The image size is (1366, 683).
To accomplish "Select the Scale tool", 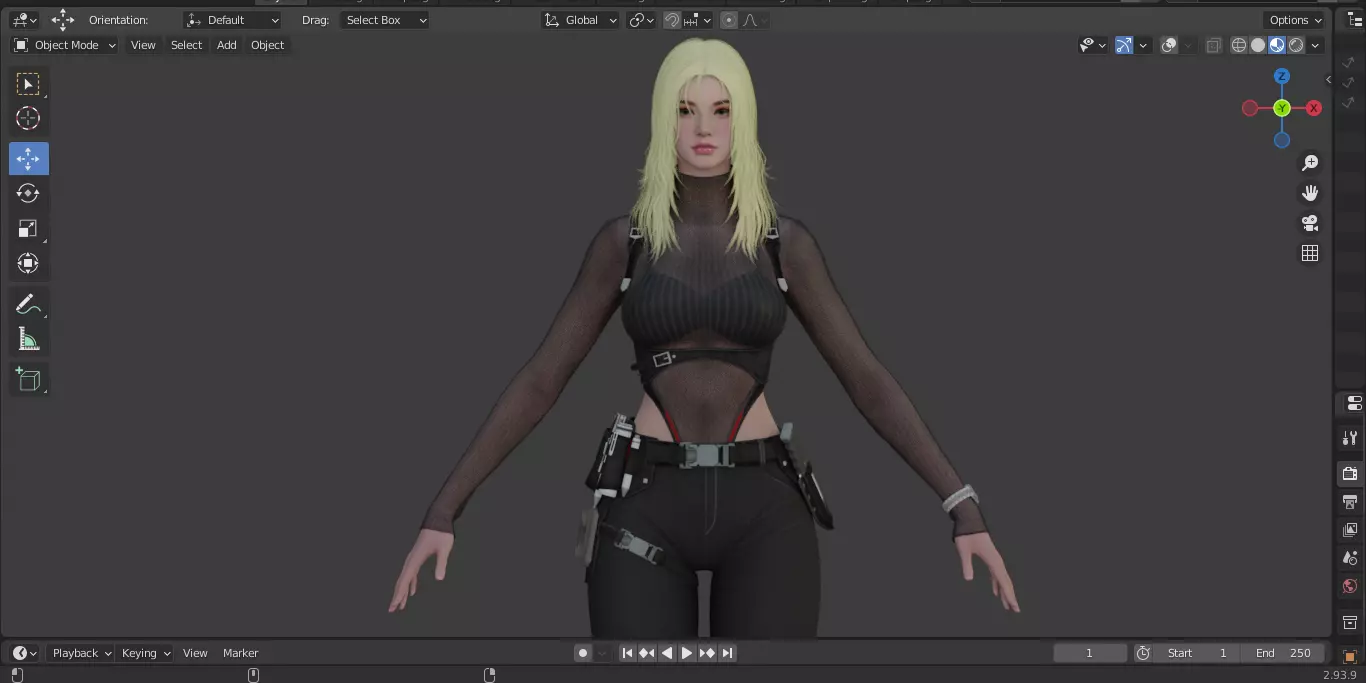I will 28,229.
